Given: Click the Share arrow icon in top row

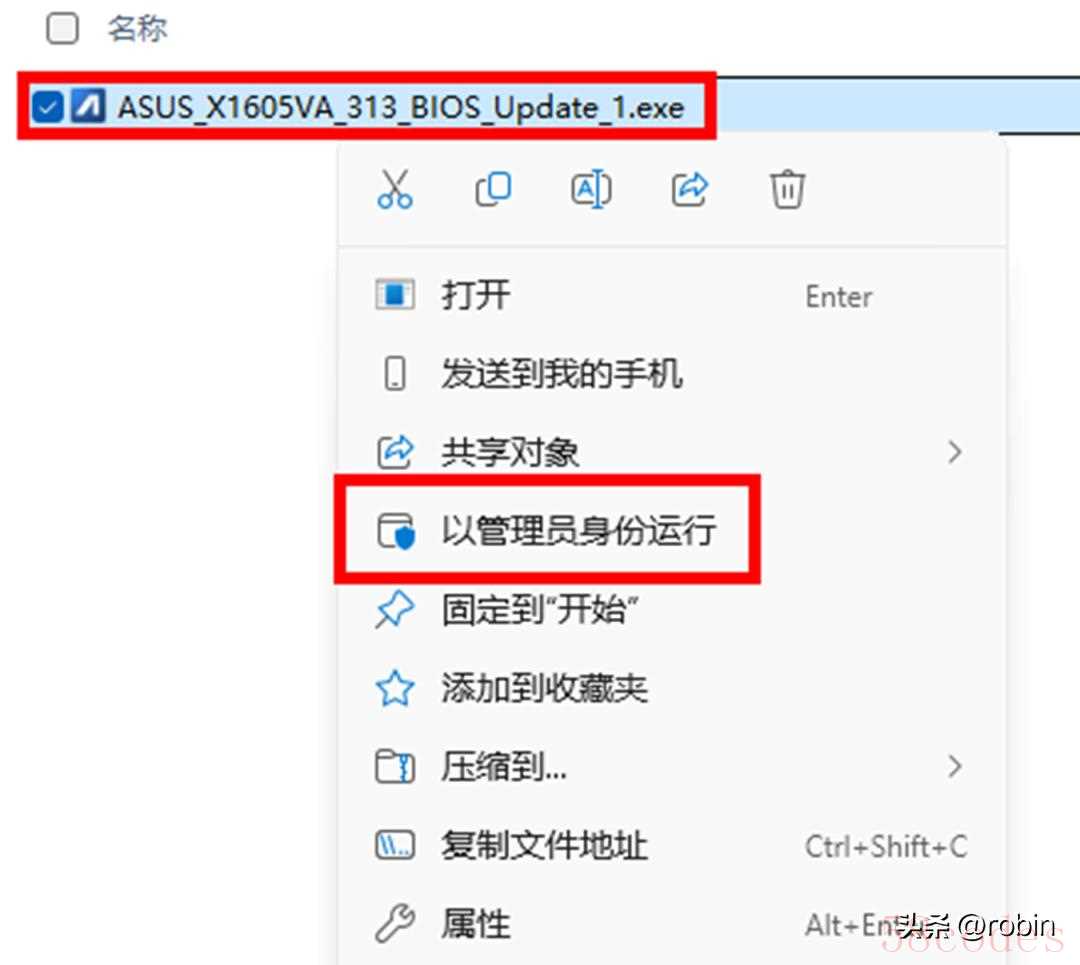Looking at the screenshot, I should (x=689, y=189).
